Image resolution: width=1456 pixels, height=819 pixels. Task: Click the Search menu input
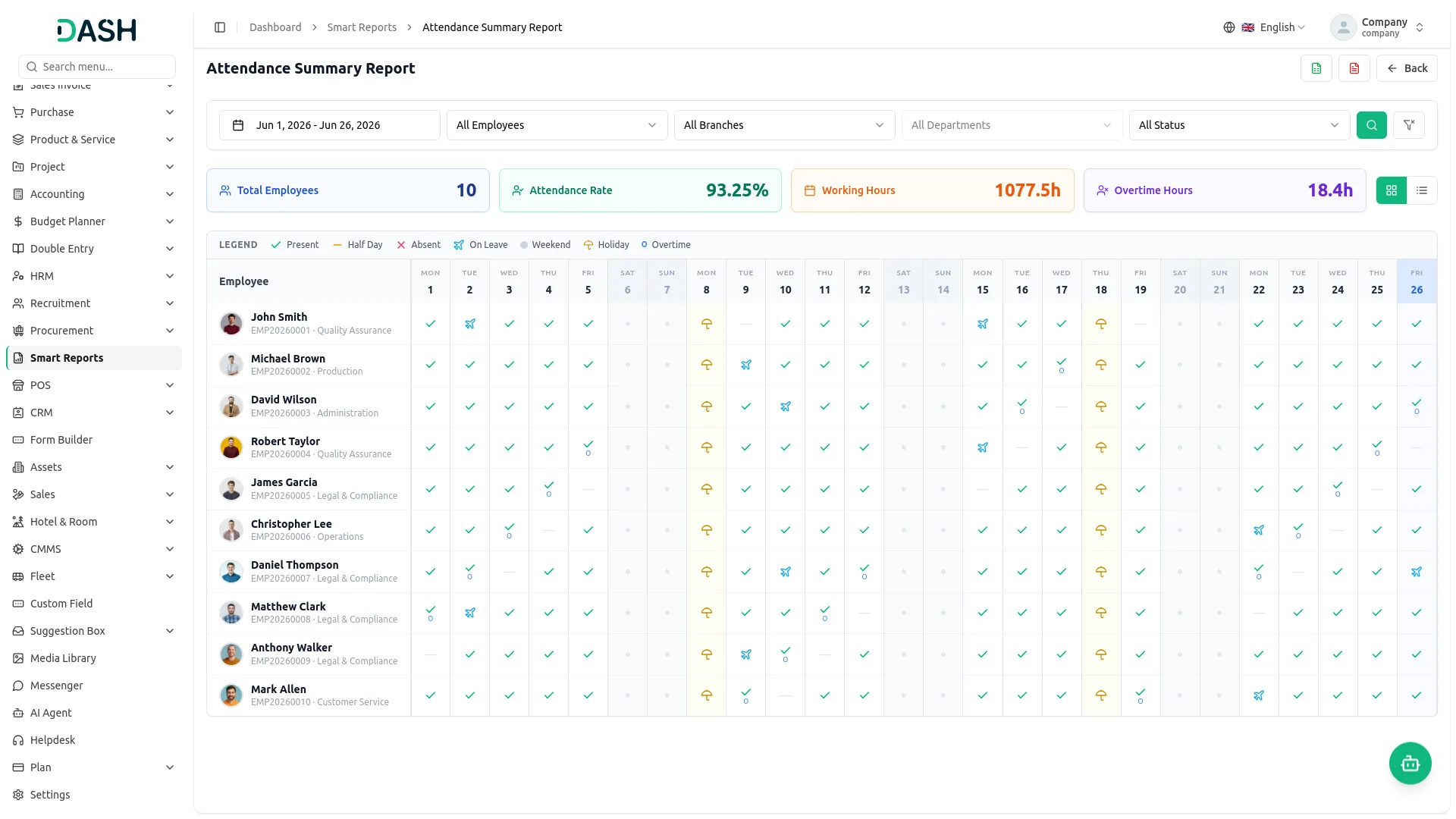pyautogui.click(x=97, y=67)
